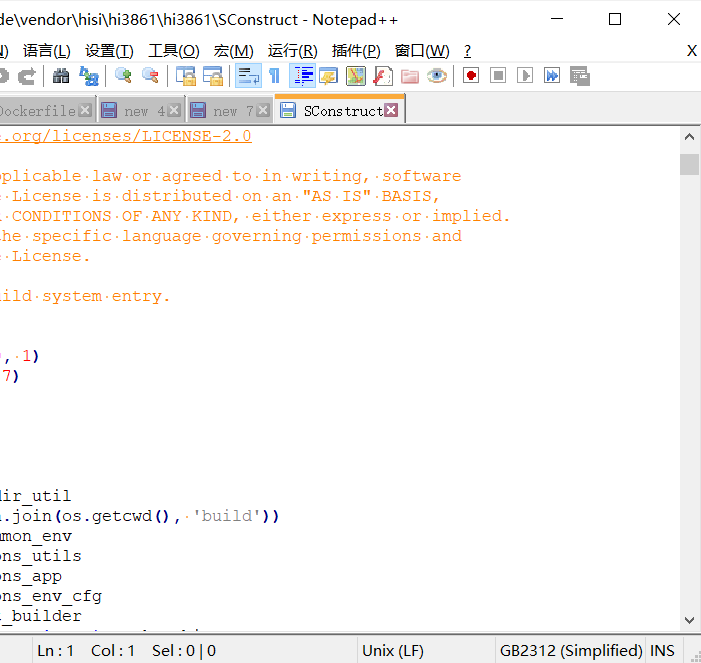Open Folder as Workspace icon
Viewport: 701px width, 663px height.
tap(410, 76)
